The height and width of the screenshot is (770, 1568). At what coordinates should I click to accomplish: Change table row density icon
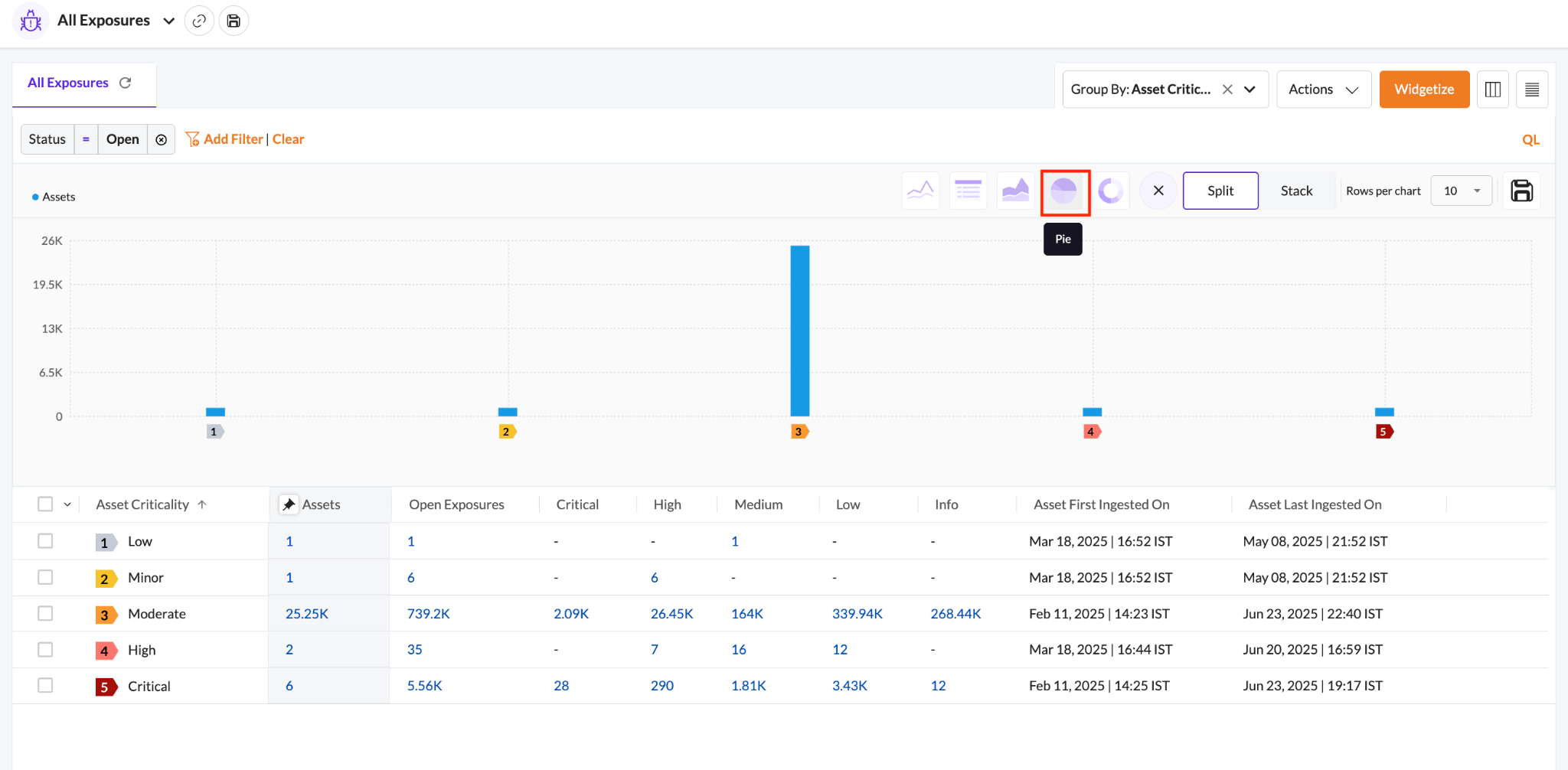pyautogui.click(x=1532, y=90)
